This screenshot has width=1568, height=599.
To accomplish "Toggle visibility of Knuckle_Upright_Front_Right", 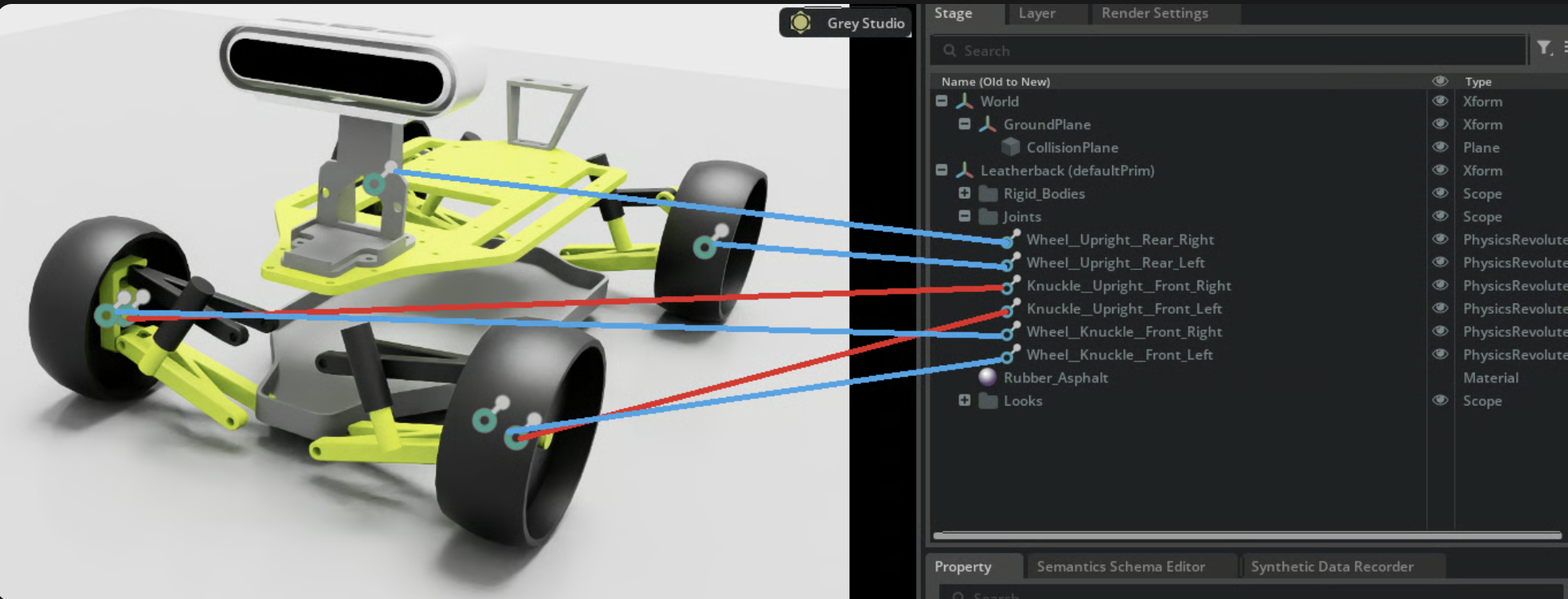I will [1440, 285].
